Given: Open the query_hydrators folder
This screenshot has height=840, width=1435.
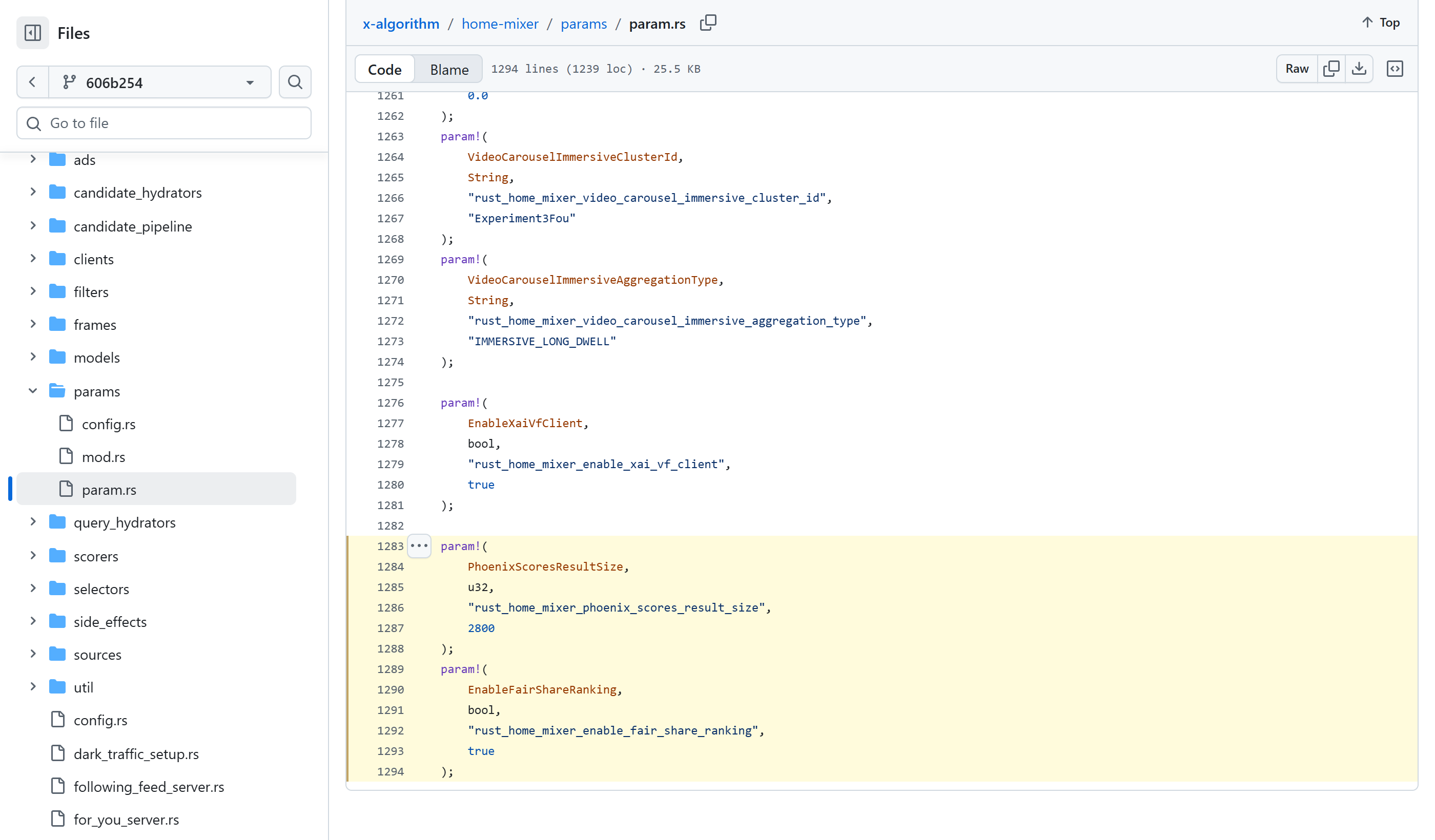Looking at the screenshot, I should pyautogui.click(x=124, y=523).
